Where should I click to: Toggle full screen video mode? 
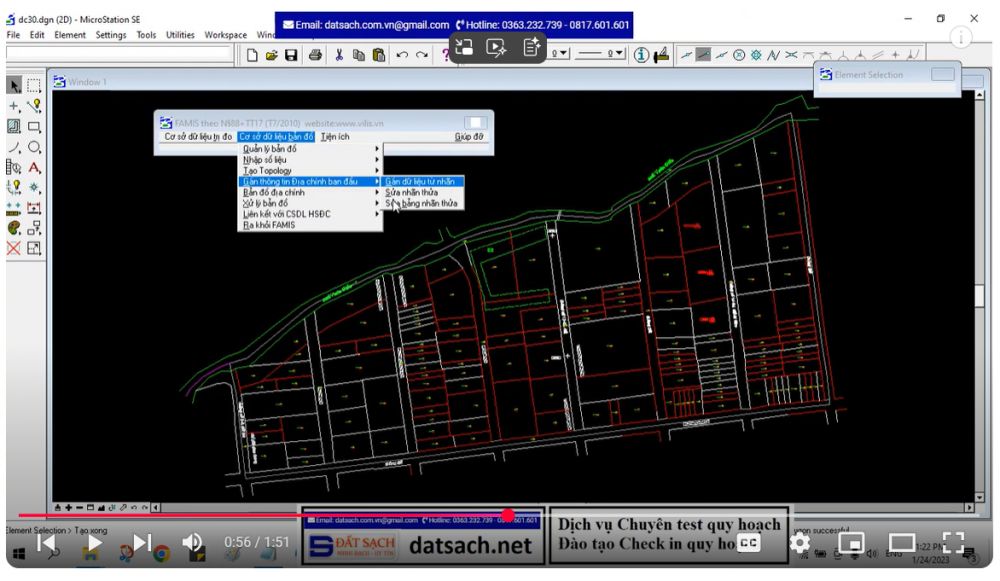pos(954,542)
